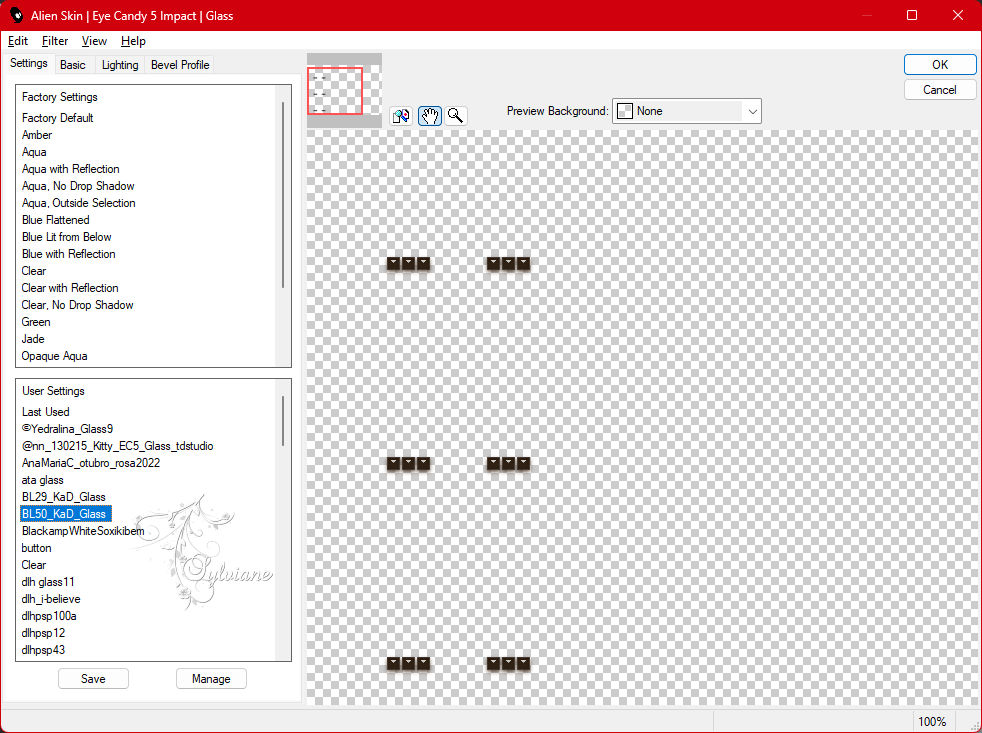
Task: Select highlighted BL50_KaD_Glass setting
Action: (65, 514)
